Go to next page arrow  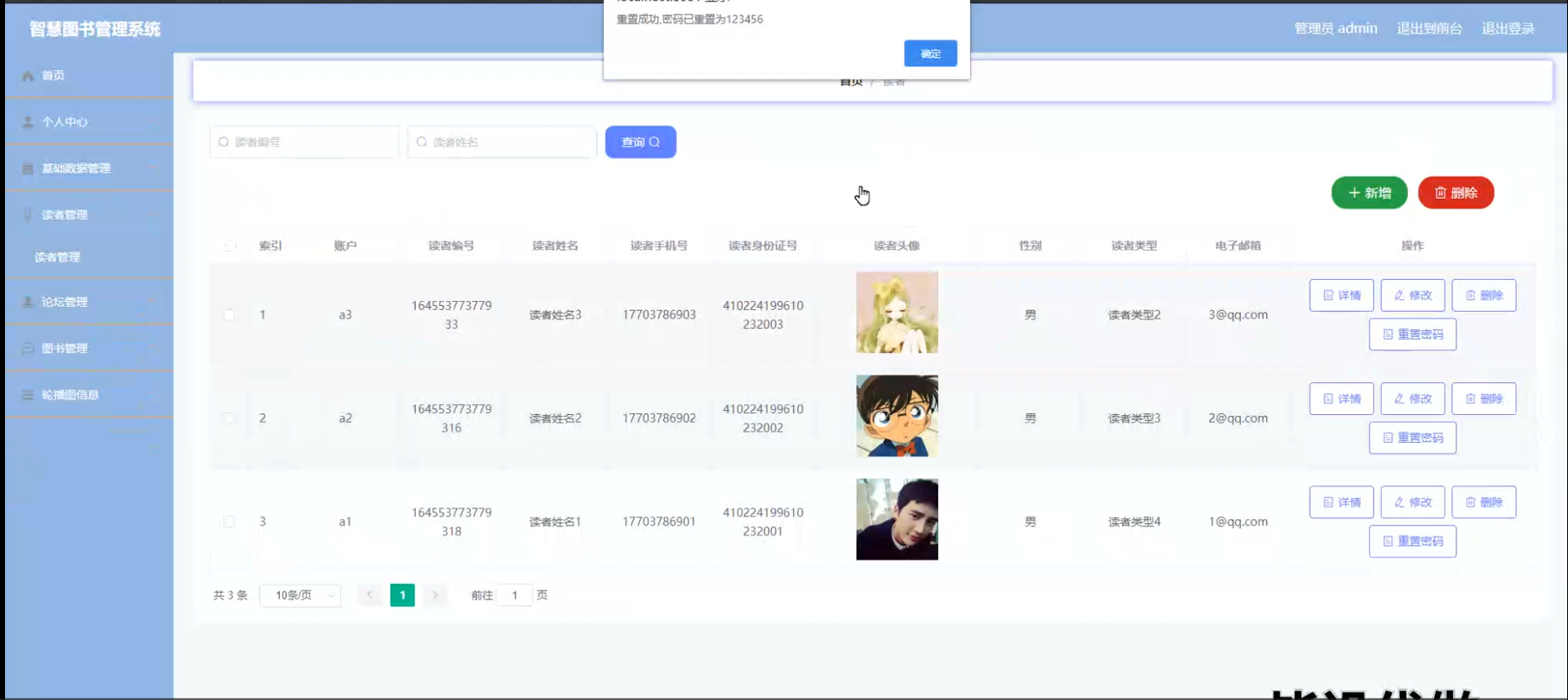click(x=435, y=595)
